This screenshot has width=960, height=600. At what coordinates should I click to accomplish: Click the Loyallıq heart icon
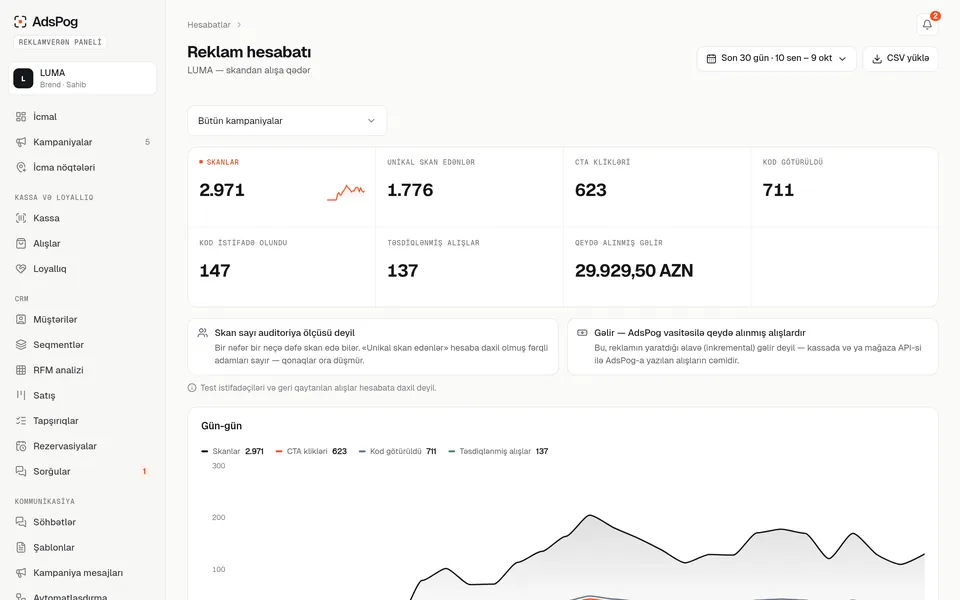pos(21,269)
